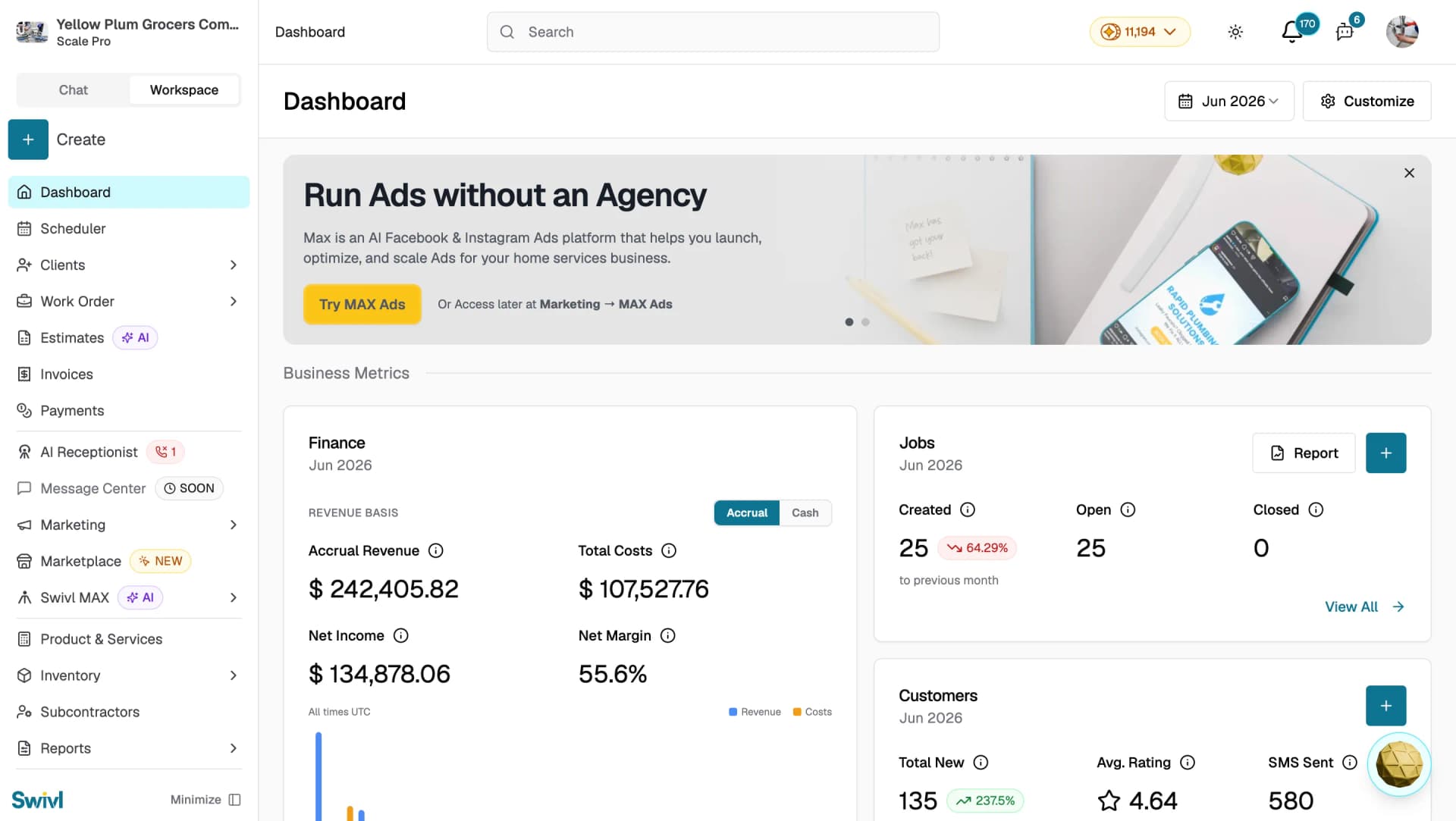1456x821 pixels.
Task: Open Subcontractors in the sidebar
Action: point(128,712)
